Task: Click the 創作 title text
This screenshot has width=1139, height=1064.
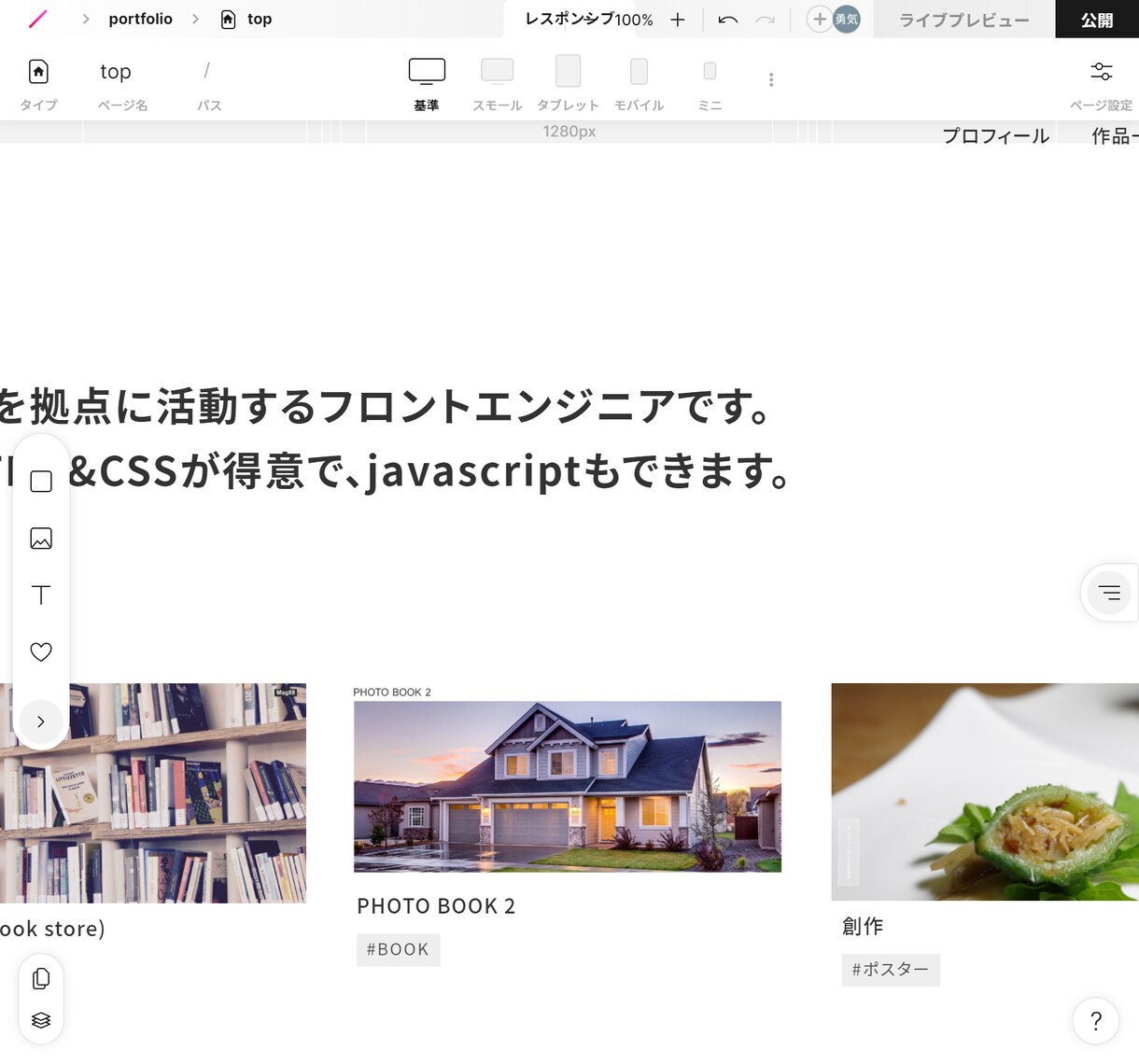Action: pyautogui.click(x=863, y=926)
